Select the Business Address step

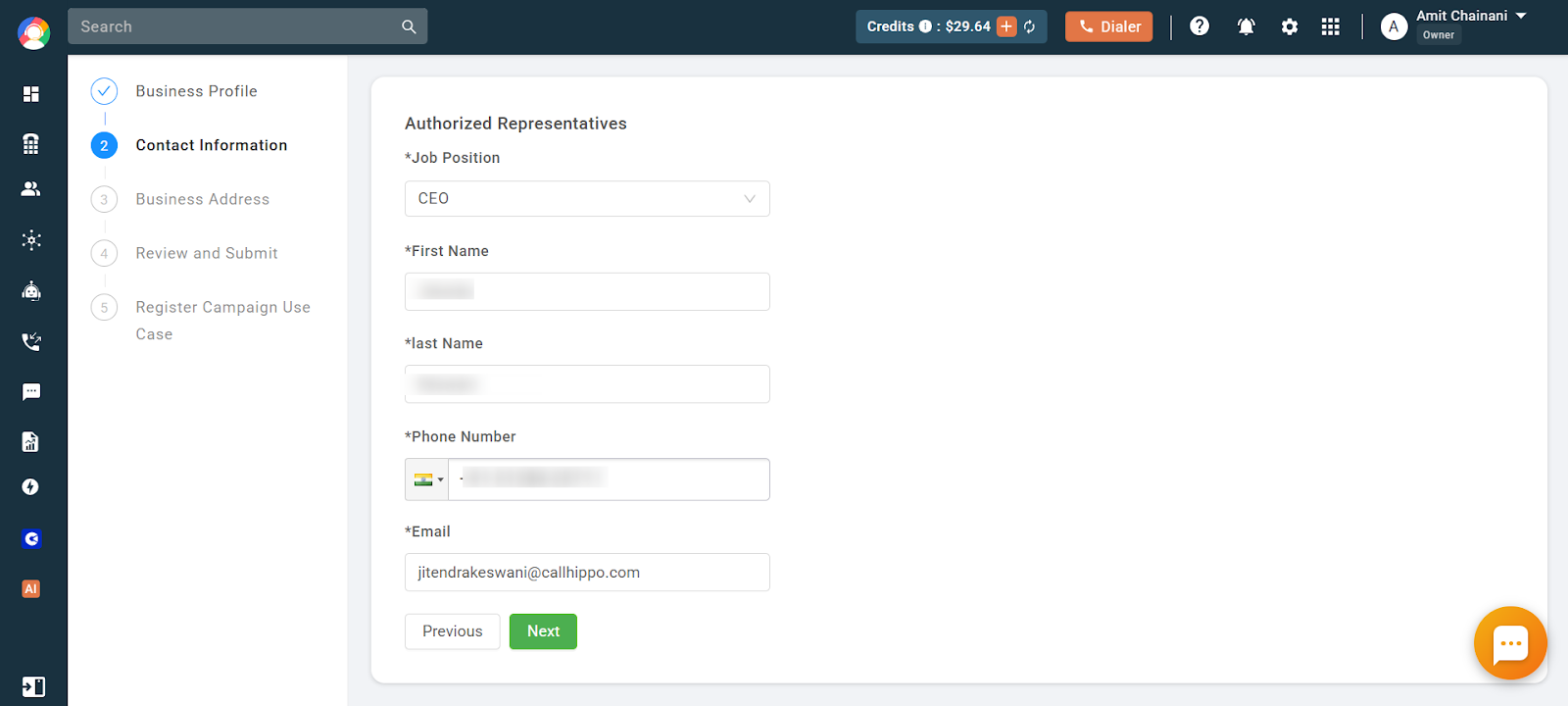pos(202,199)
